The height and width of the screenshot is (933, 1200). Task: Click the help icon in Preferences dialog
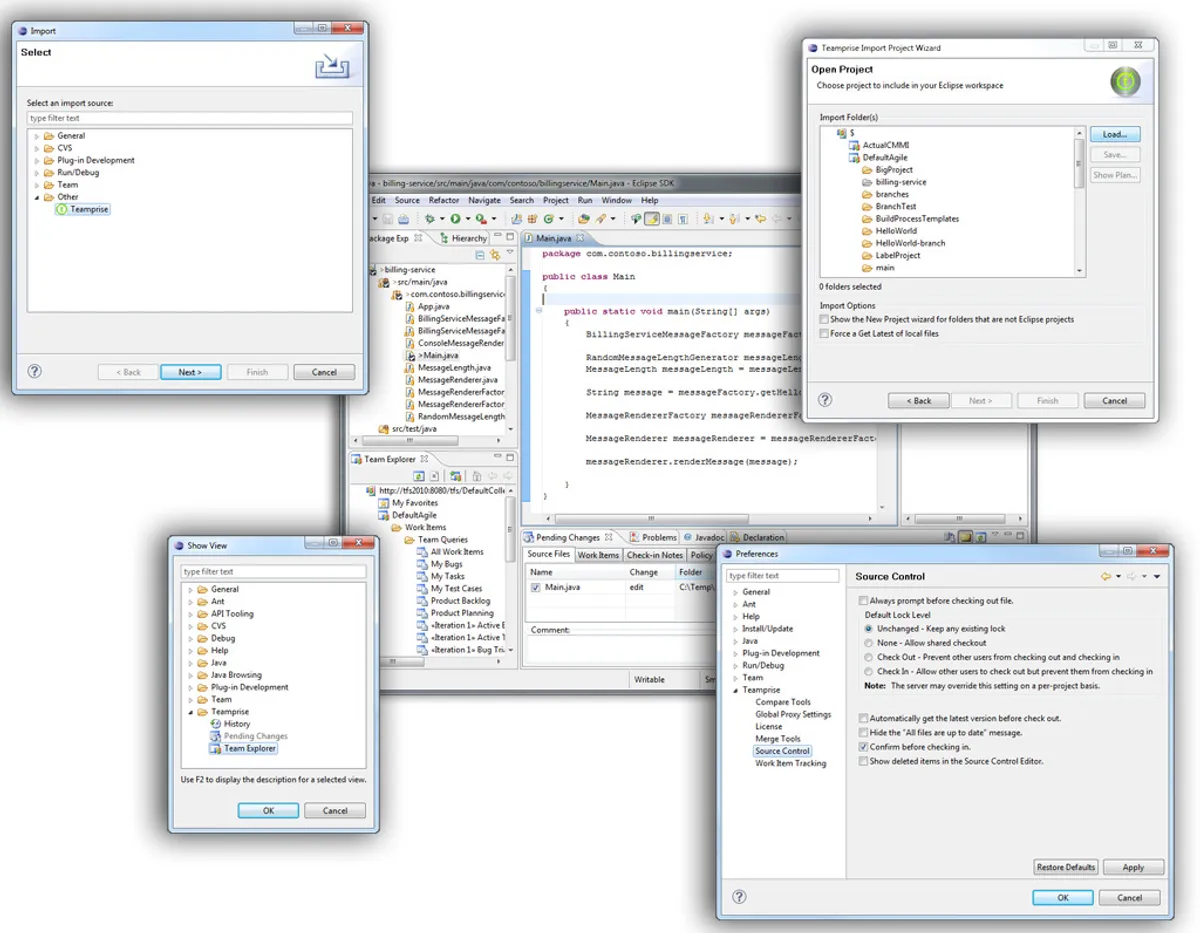click(x=738, y=897)
